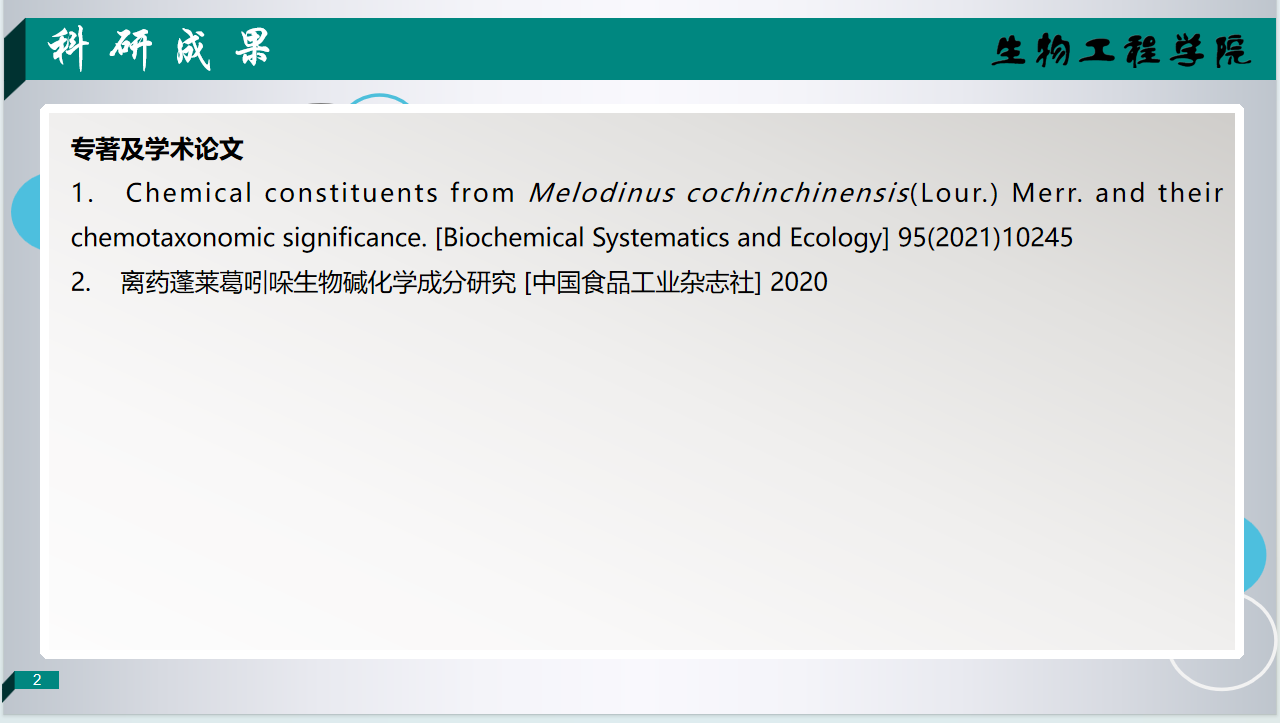This screenshot has height=723, width=1280.
Task: Click the 生物工程学院 header text
Action: [1121, 51]
